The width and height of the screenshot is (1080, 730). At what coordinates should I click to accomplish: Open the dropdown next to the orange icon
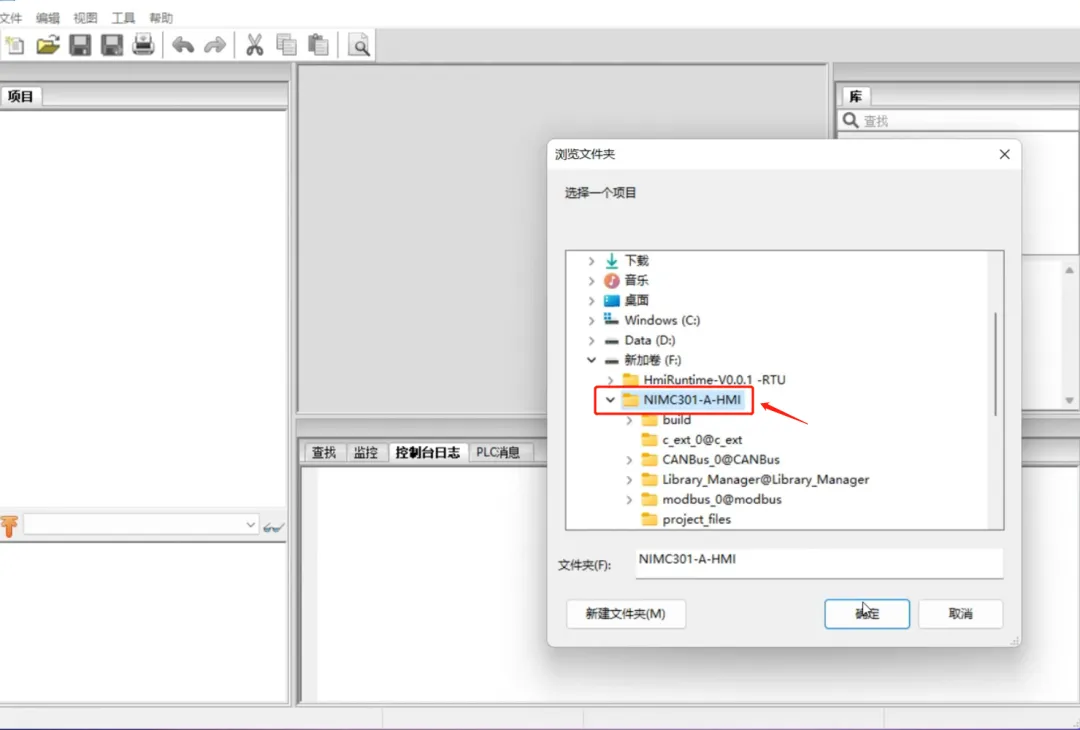point(249,525)
